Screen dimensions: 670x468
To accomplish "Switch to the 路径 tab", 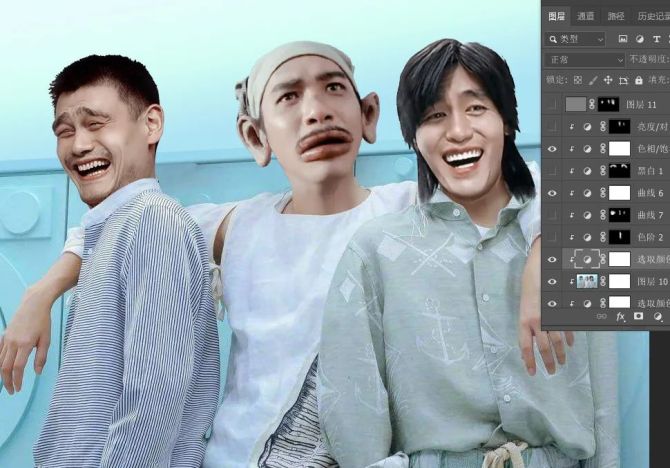I will [x=616, y=16].
